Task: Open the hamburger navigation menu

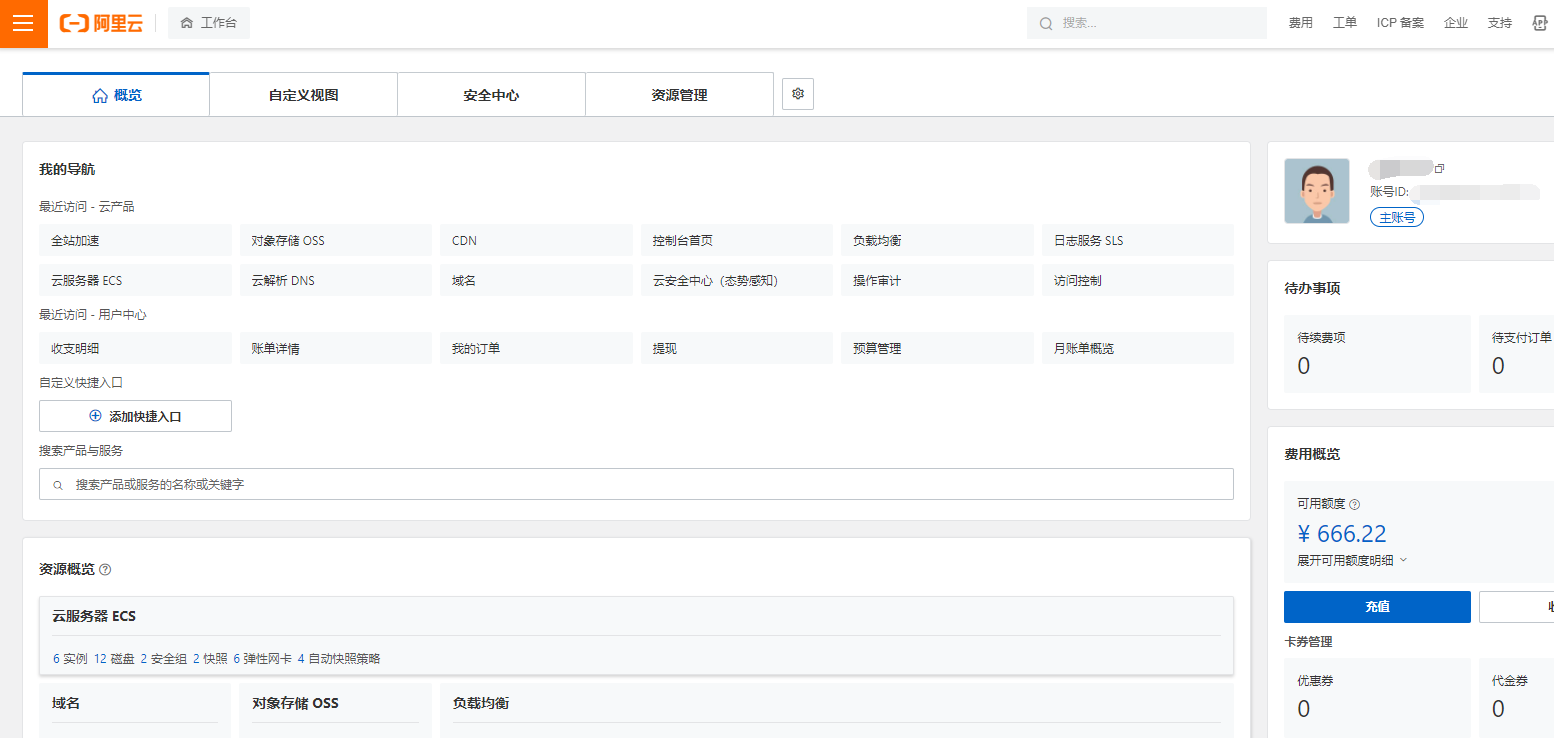Action: [x=23, y=23]
